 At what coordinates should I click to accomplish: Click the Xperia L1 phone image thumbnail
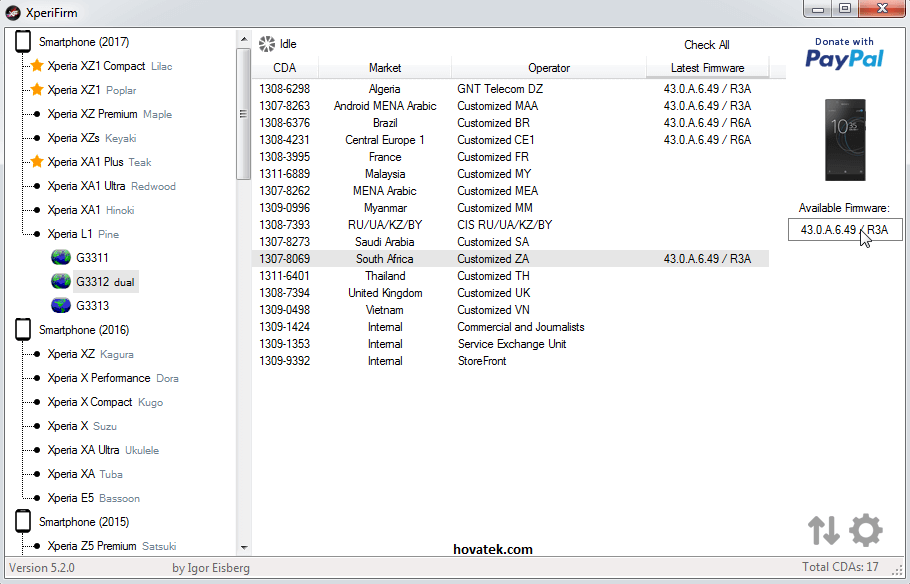click(x=845, y=140)
